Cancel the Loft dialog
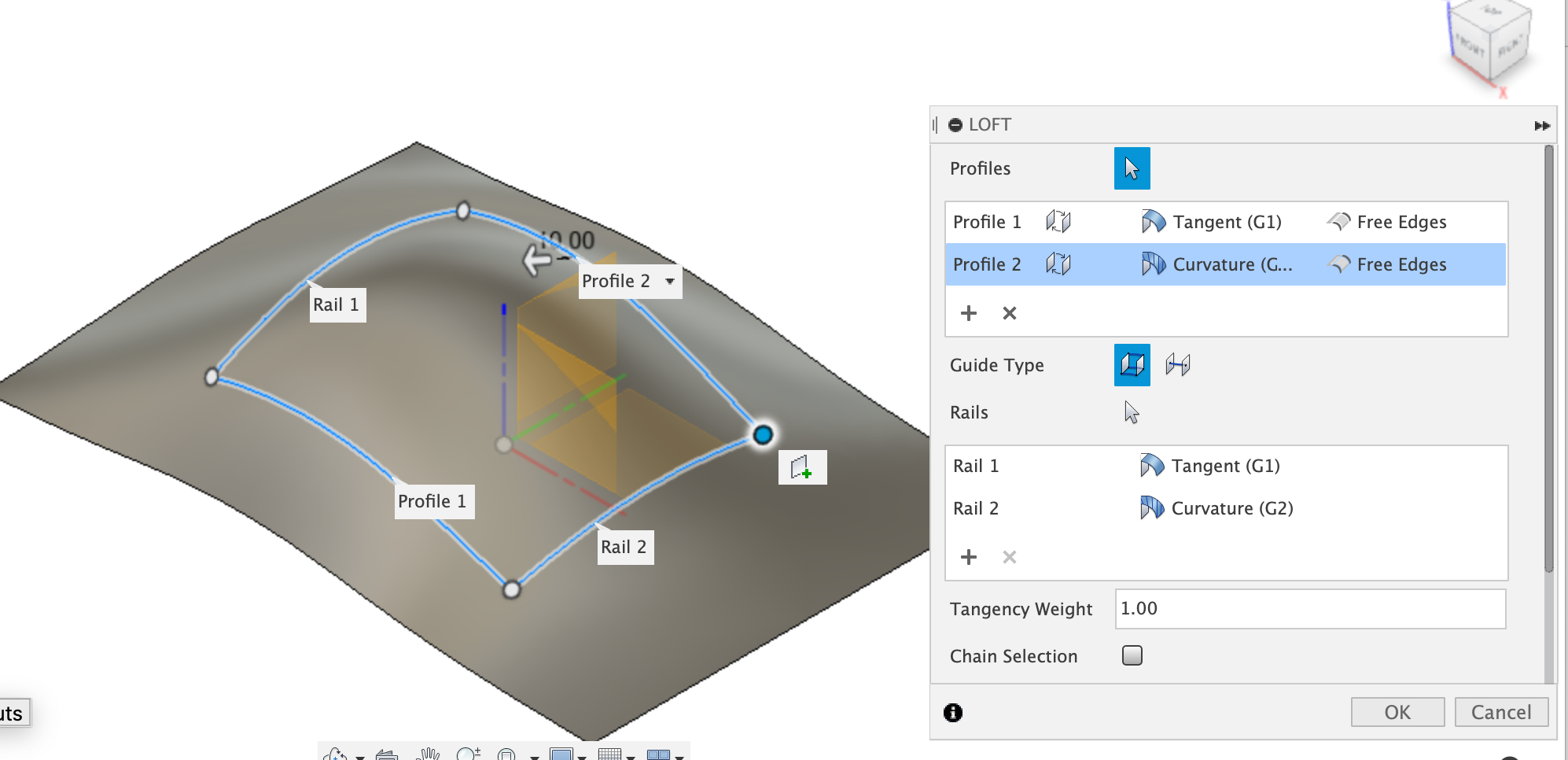 pos(1501,712)
